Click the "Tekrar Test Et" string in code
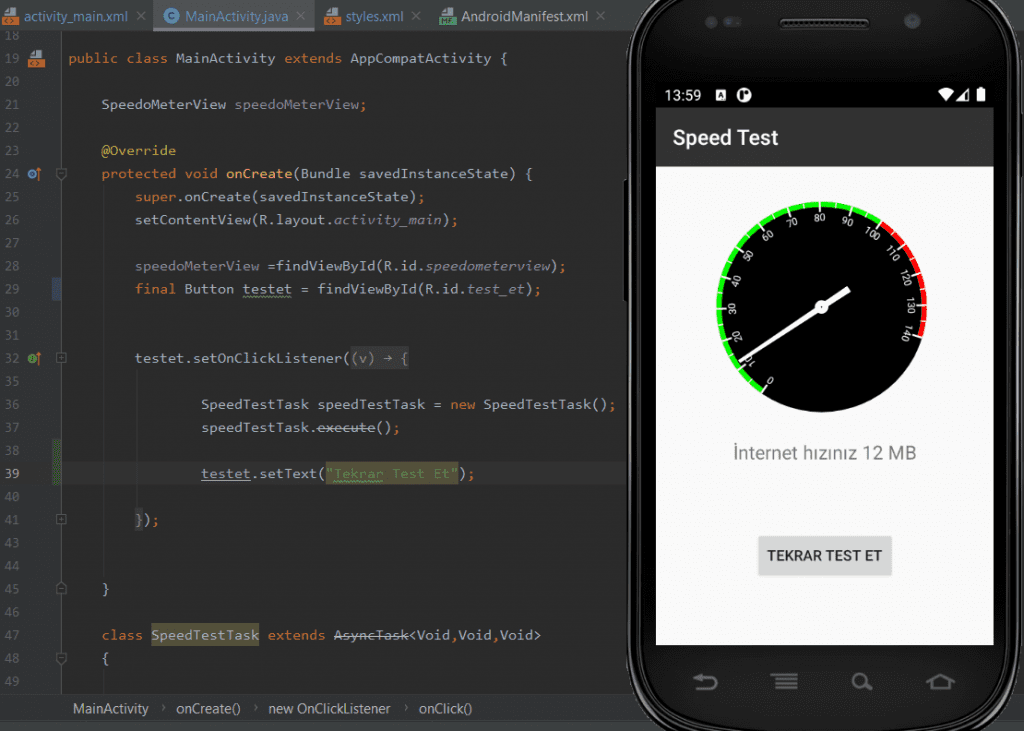This screenshot has height=731, width=1024. pyautogui.click(x=393, y=474)
